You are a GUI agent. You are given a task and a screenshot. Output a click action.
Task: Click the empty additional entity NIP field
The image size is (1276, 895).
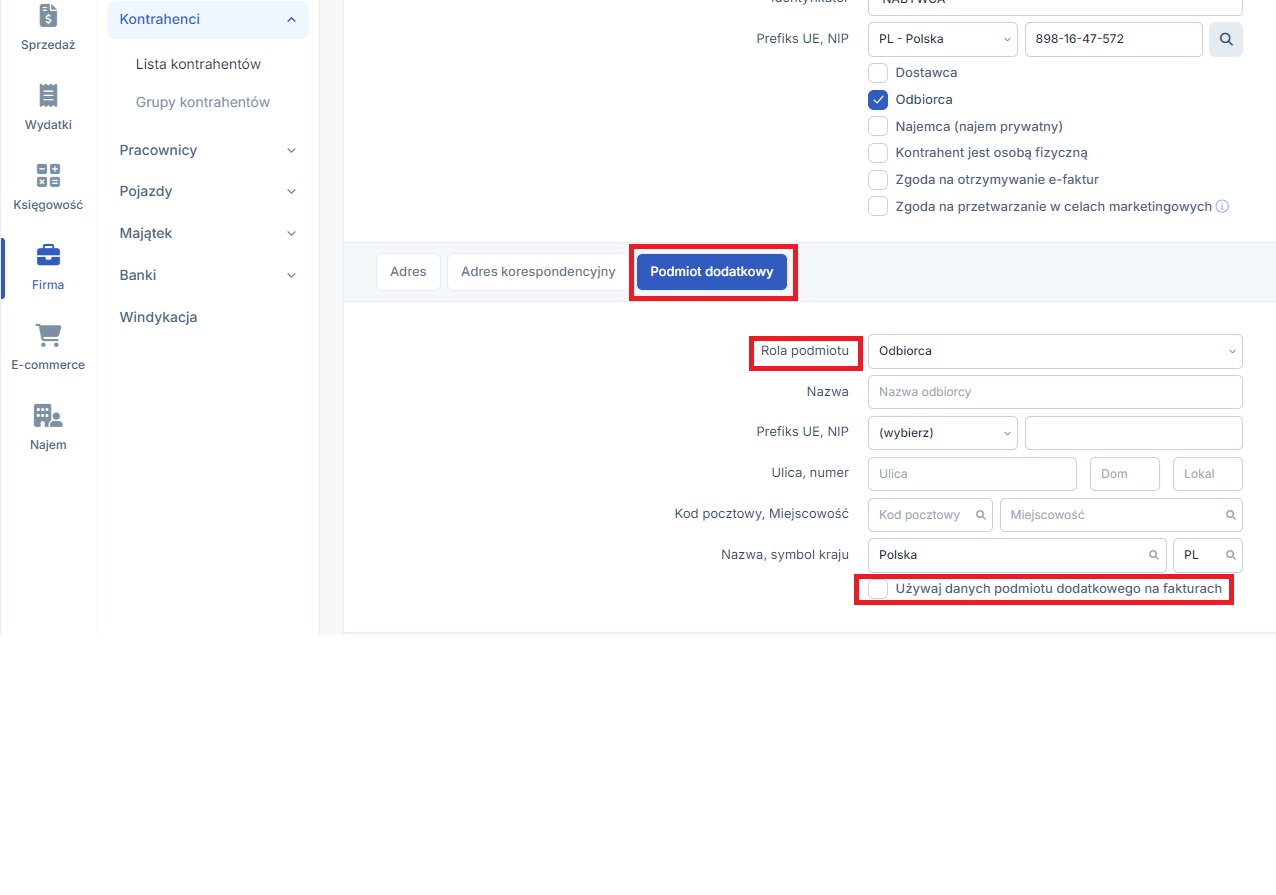point(1134,433)
